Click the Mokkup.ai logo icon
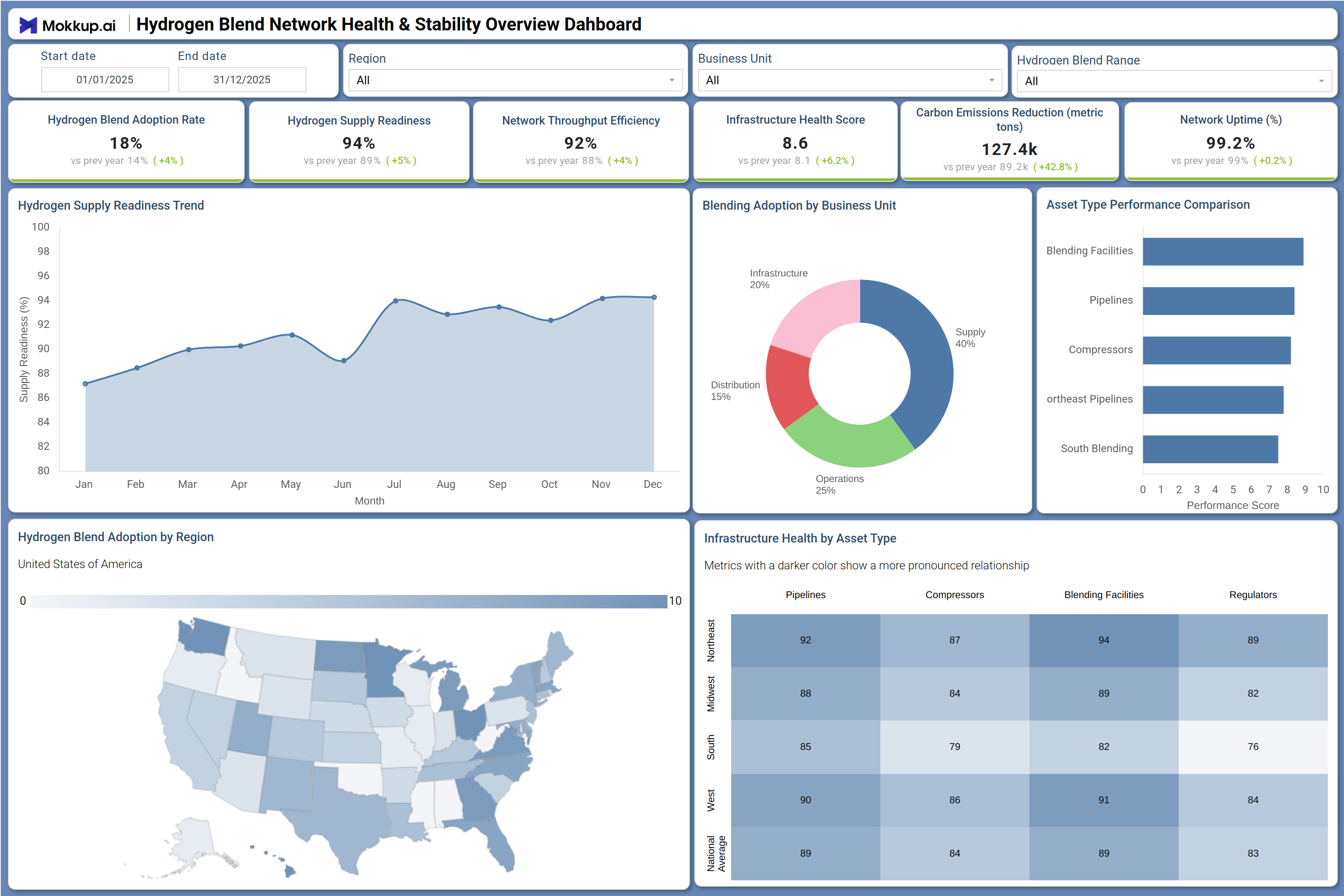Viewport: 1344px width, 896px height. [28, 25]
